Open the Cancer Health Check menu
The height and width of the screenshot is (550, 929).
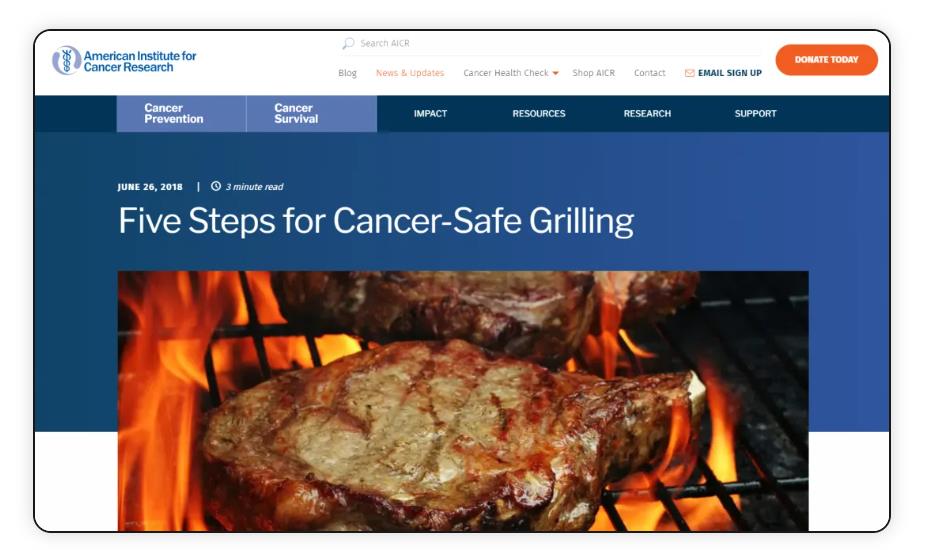(x=506, y=73)
